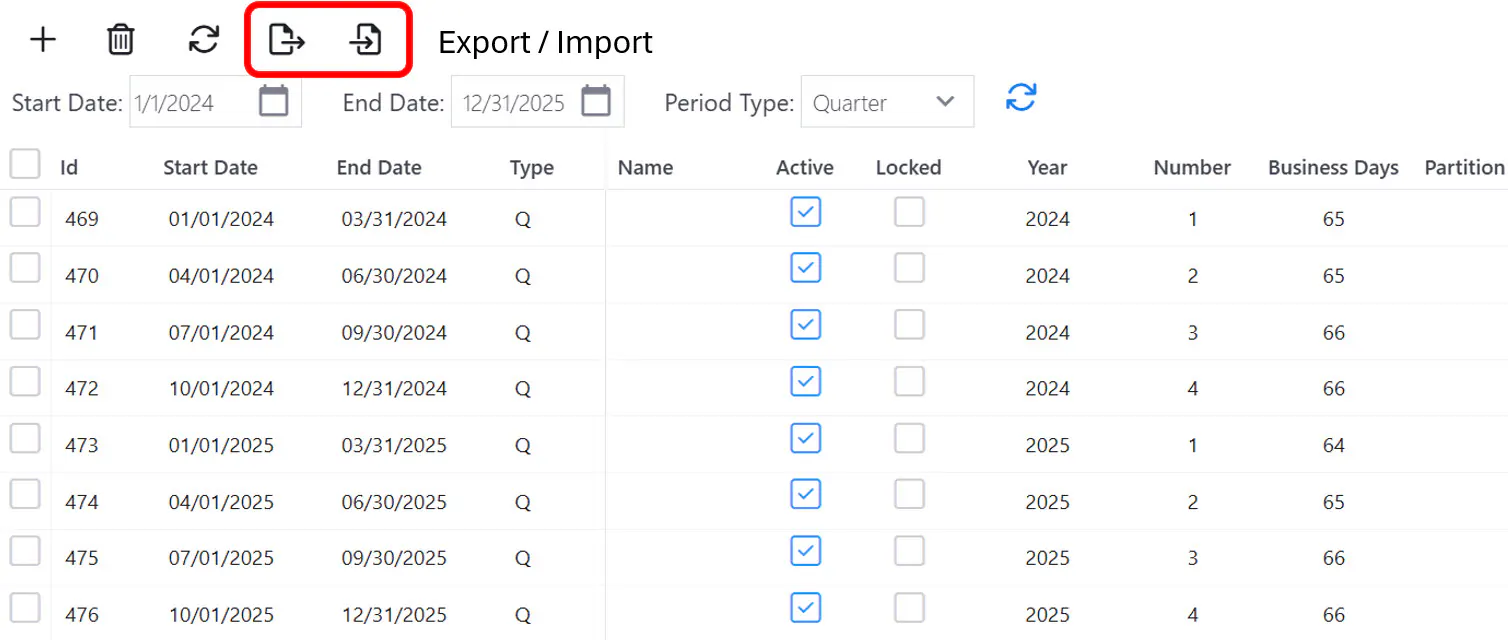The width and height of the screenshot is (1508, 640).
Task: Sort by the End Date column header
Action: point(379,168)
